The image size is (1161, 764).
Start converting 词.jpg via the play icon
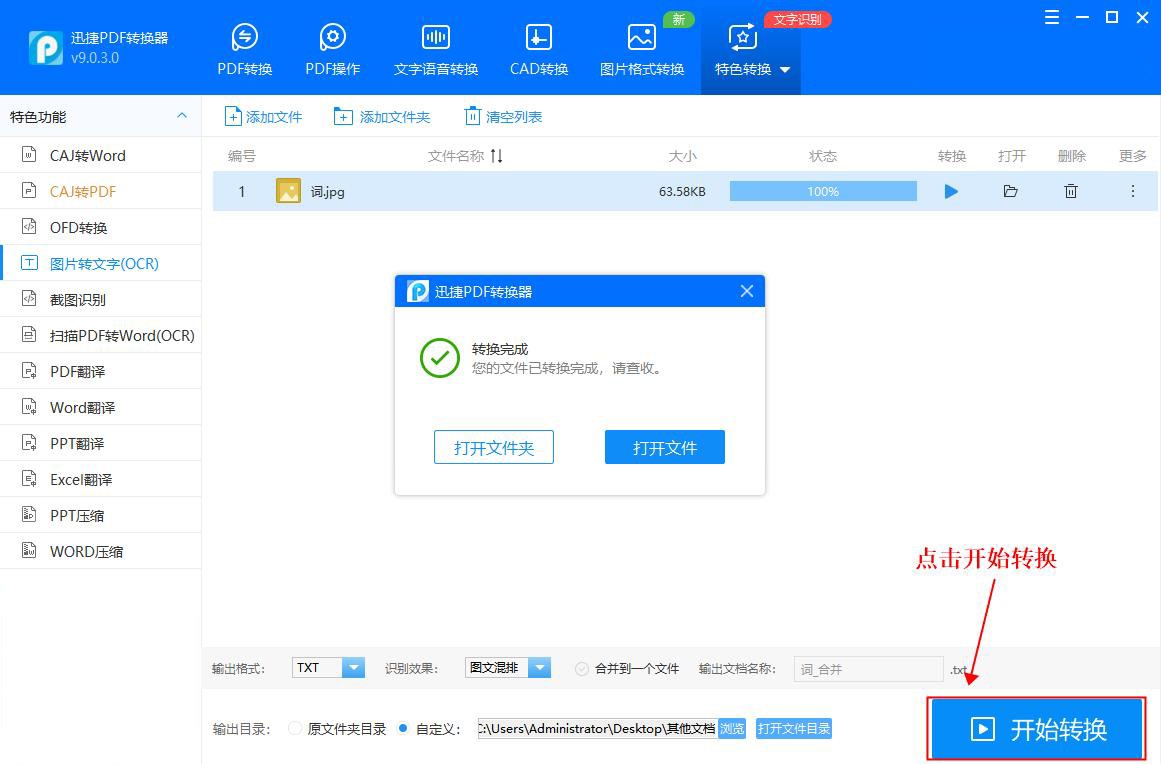tap(950, 191)
